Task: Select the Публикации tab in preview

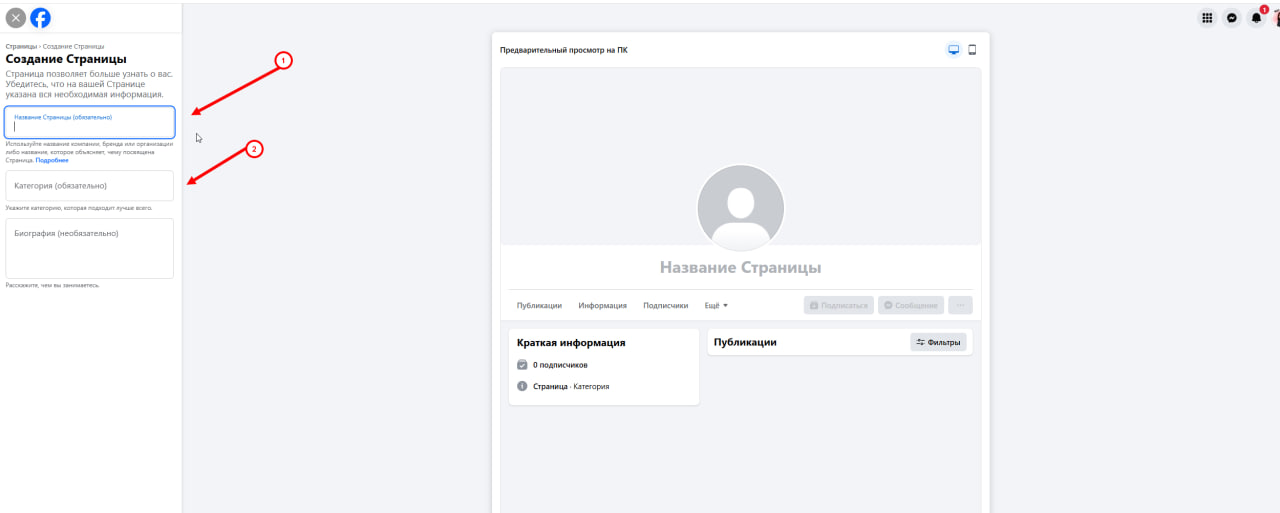Action: (539, 306)
